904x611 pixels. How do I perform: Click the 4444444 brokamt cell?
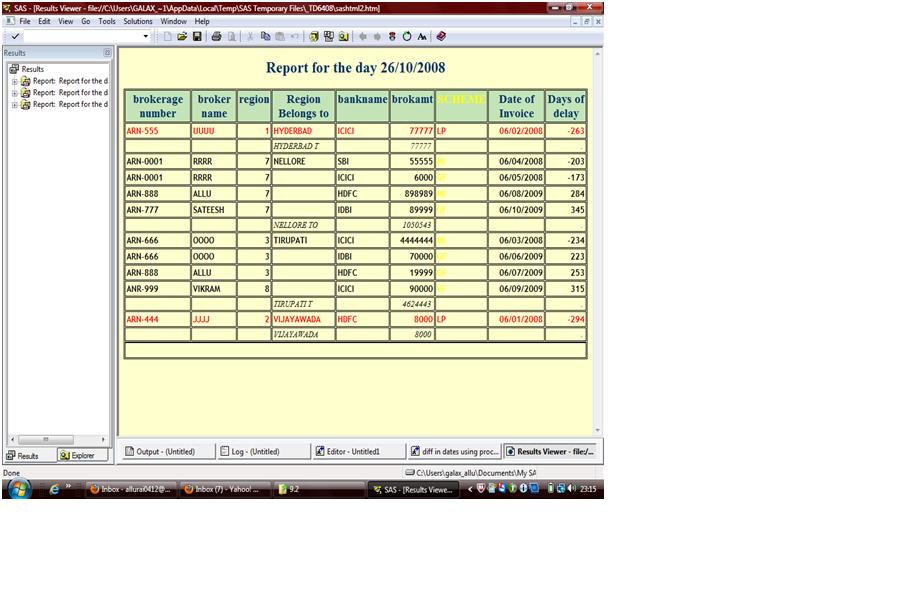[x=412, y=240]
